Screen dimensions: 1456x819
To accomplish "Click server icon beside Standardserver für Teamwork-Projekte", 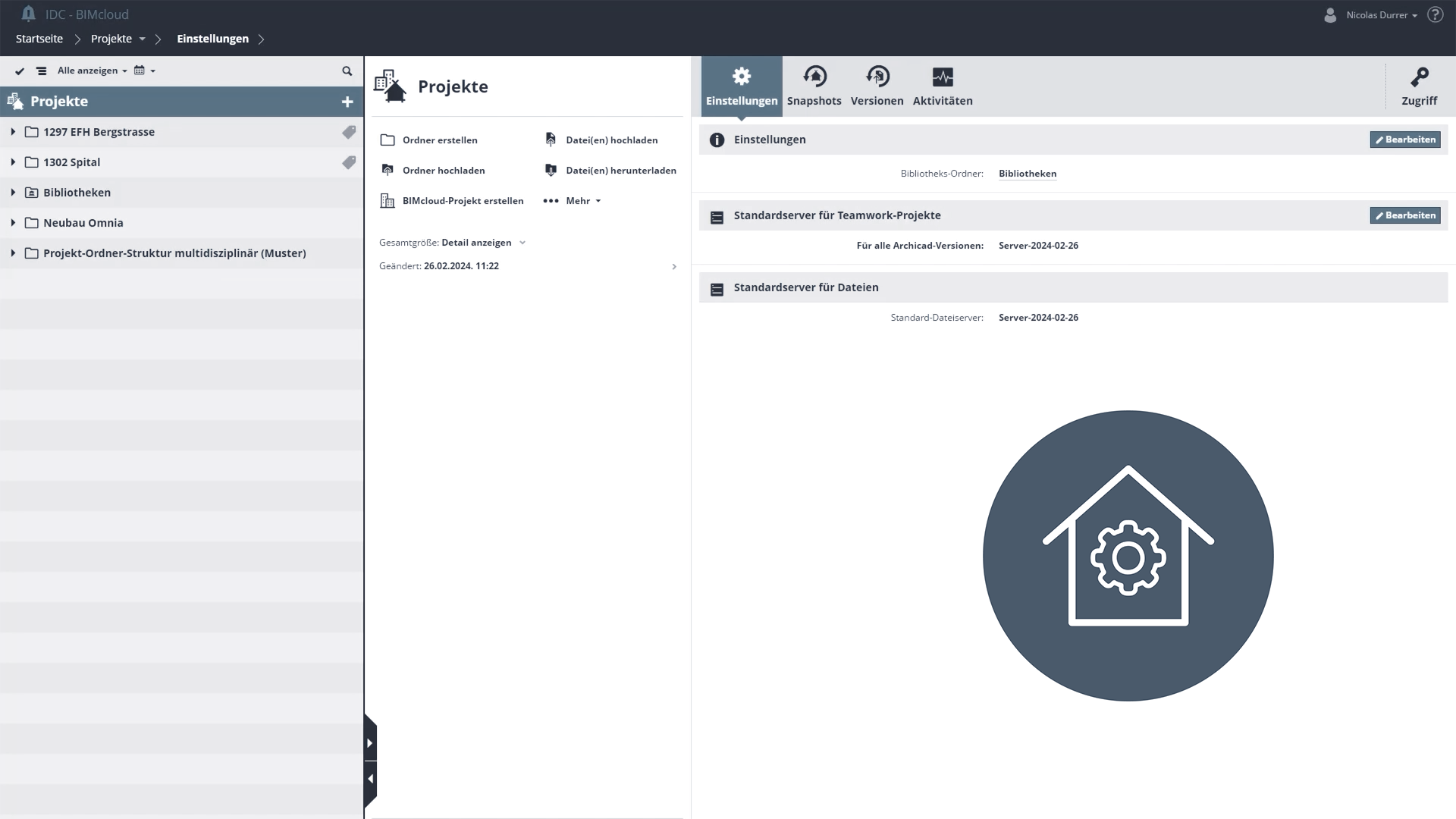I will 717,218.
